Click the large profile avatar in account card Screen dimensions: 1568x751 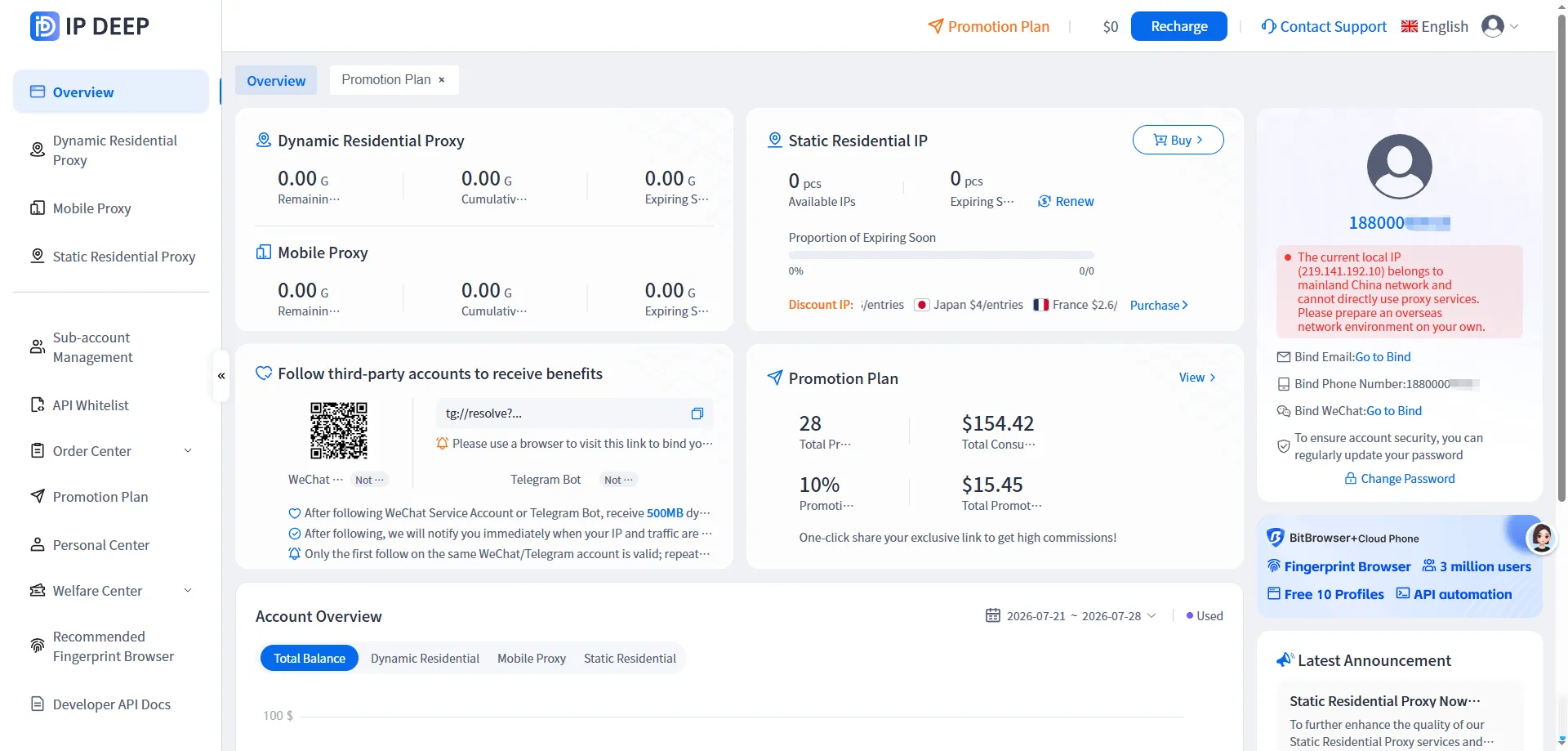pyautogui.click(x=1399, y=167)
